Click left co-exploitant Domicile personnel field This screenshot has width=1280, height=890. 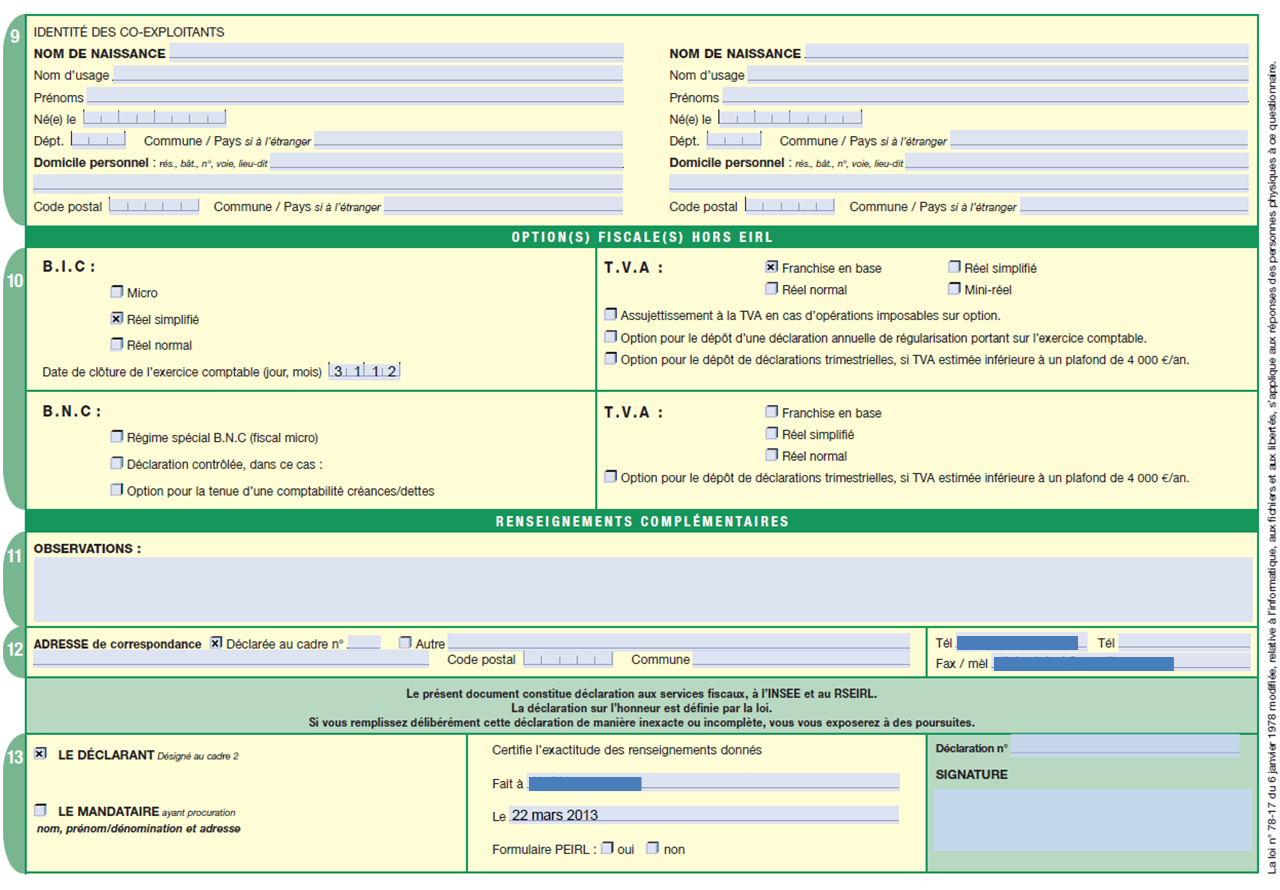tap(446, 162)
